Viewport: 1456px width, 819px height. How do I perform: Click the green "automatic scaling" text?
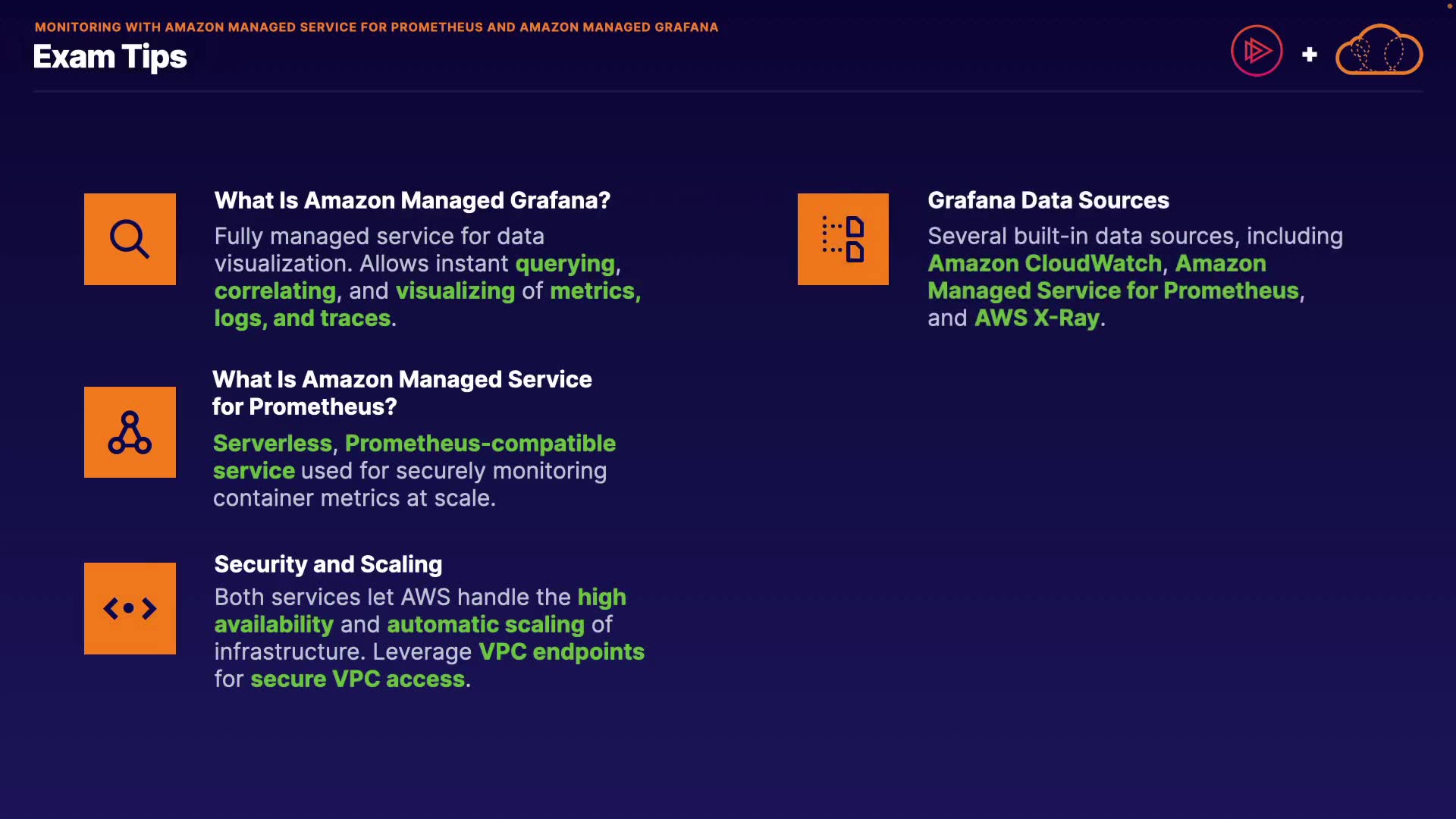pyautogui.click(x=485, y=624)
